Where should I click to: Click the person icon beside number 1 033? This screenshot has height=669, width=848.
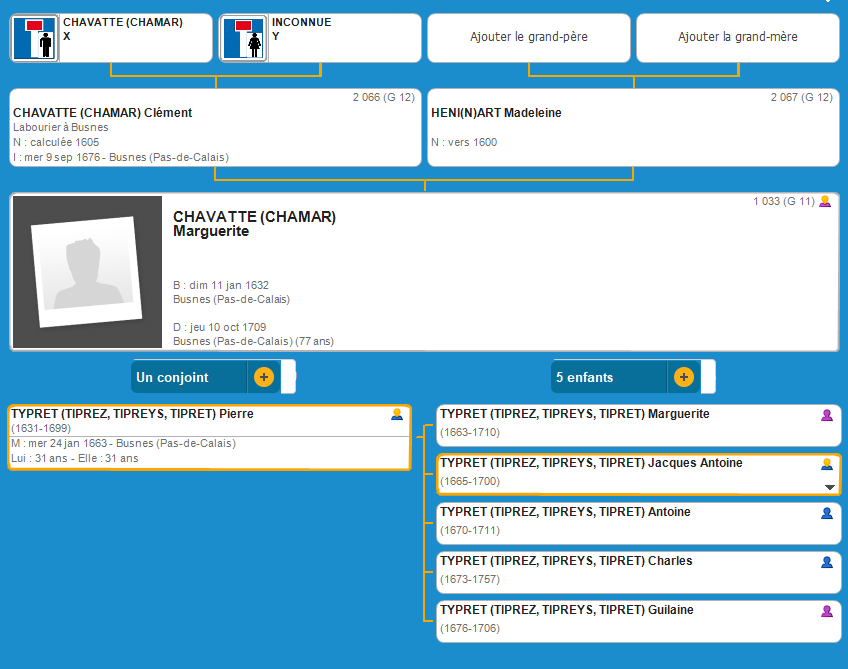click(825, 201)
